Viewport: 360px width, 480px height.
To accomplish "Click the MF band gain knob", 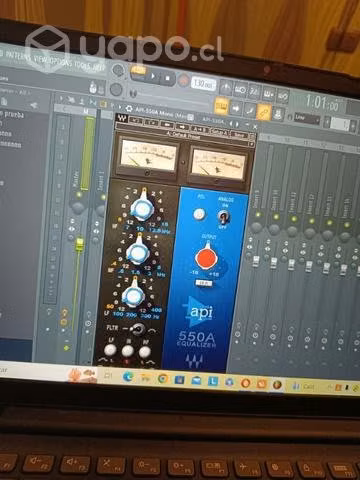I will (138, 252).
